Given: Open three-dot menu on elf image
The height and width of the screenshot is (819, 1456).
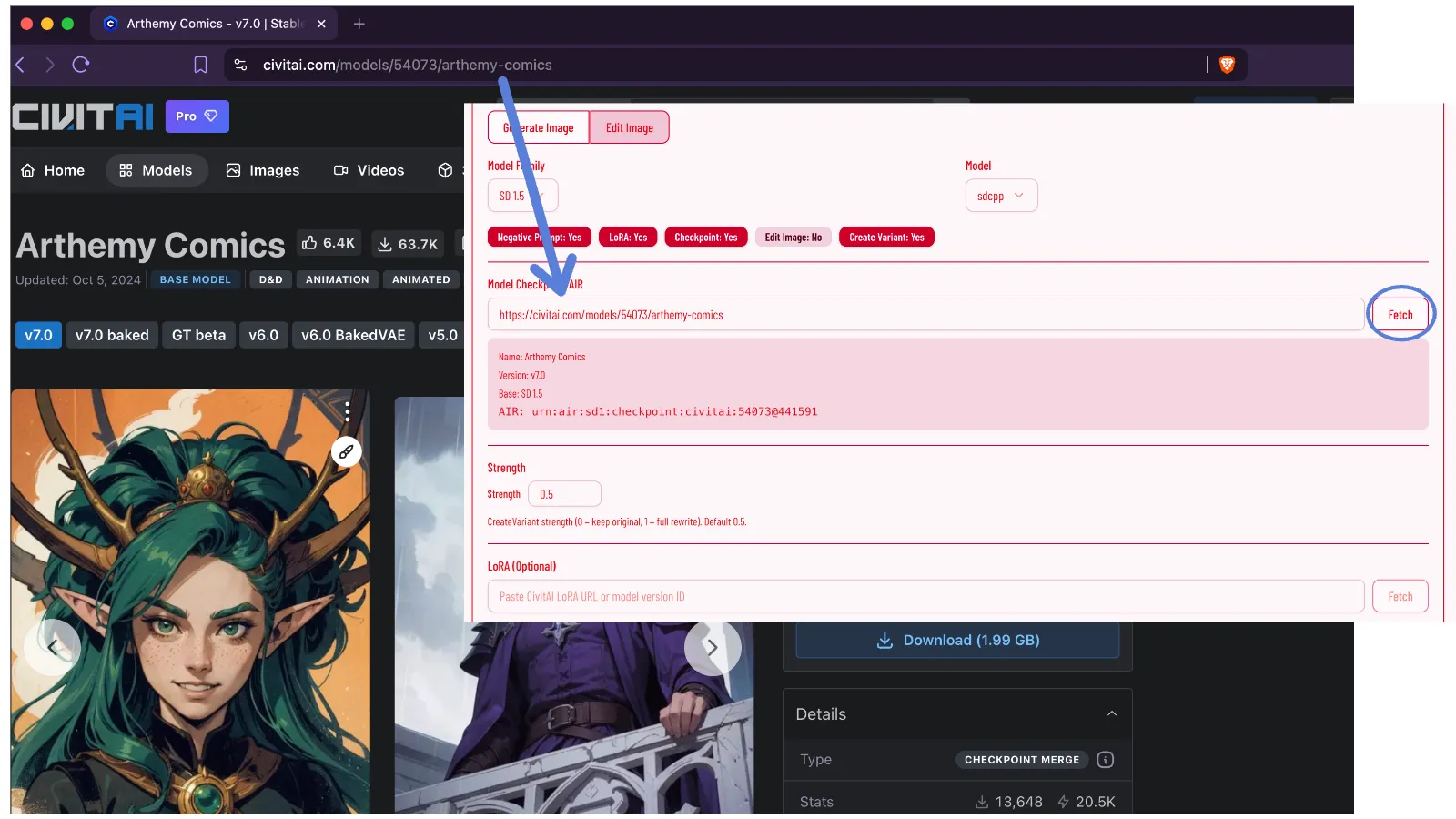Looking at the screenshot, I should pyautogui.click(x=347, y=410).
